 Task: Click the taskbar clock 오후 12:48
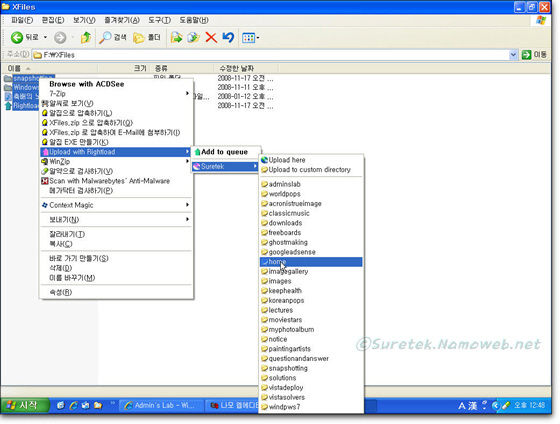[529, 405]
